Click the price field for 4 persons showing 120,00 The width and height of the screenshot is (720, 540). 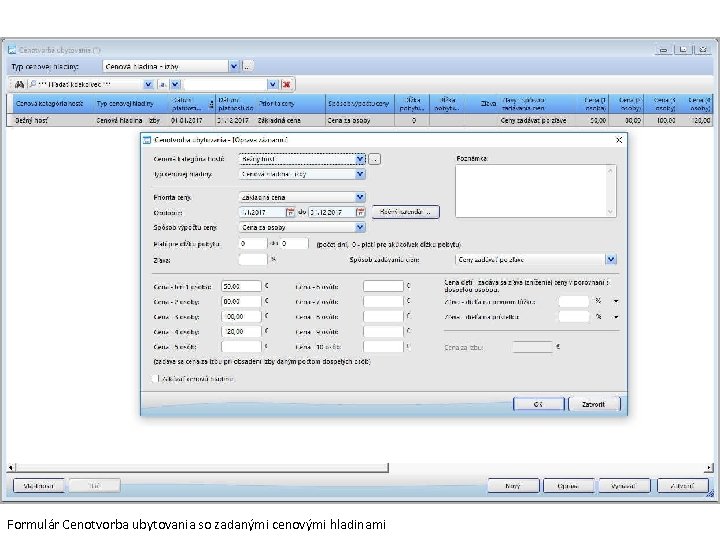click(x=241, y=332)
